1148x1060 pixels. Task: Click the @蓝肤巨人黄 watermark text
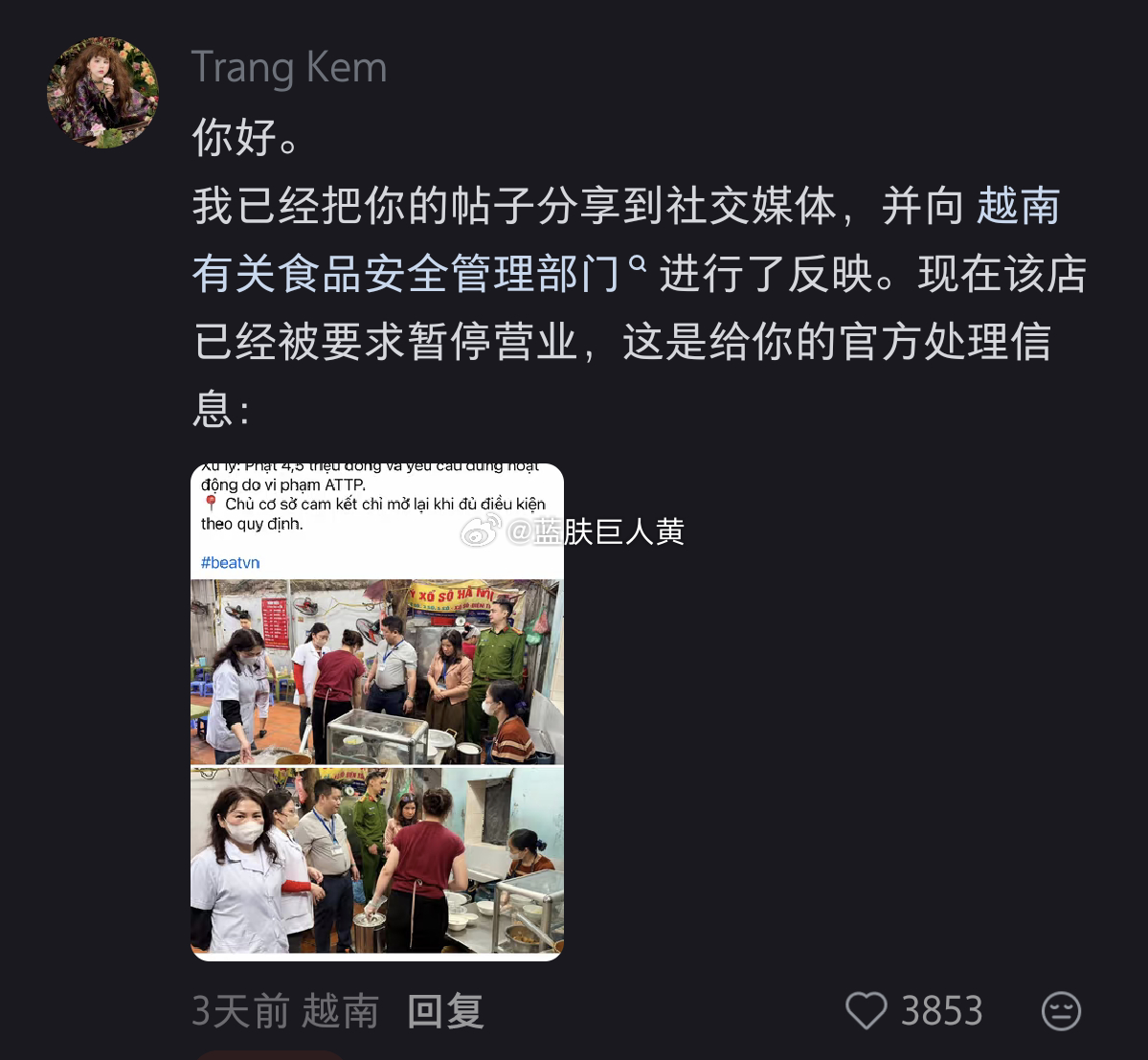click(596, 531)
